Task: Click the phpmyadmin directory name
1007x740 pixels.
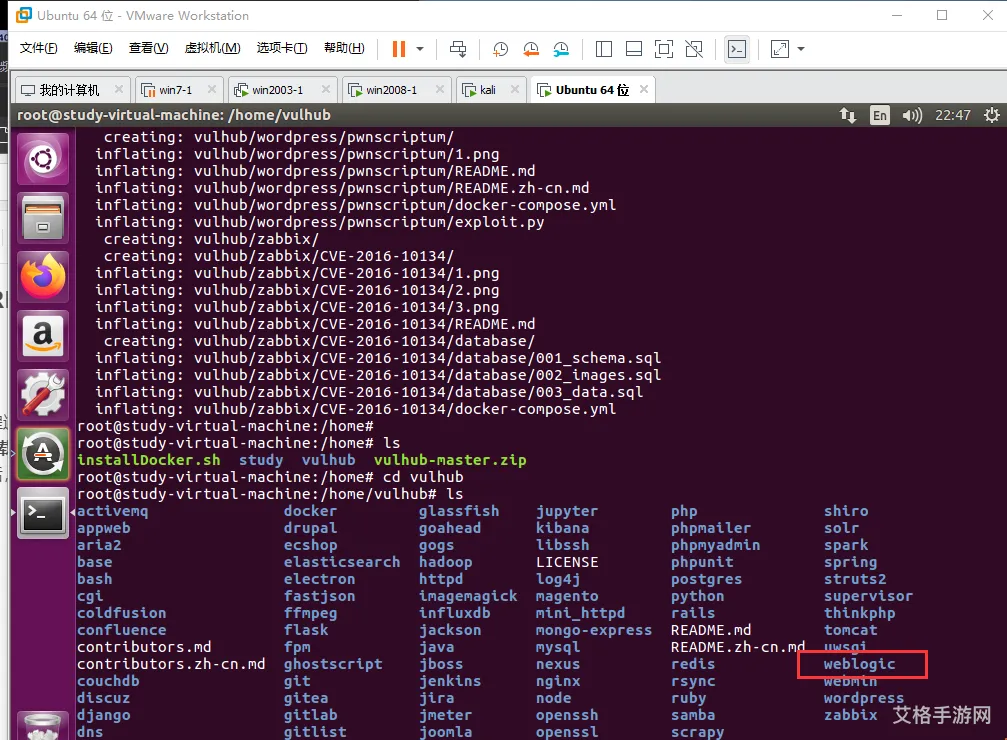Action: [x=715, y=545]
